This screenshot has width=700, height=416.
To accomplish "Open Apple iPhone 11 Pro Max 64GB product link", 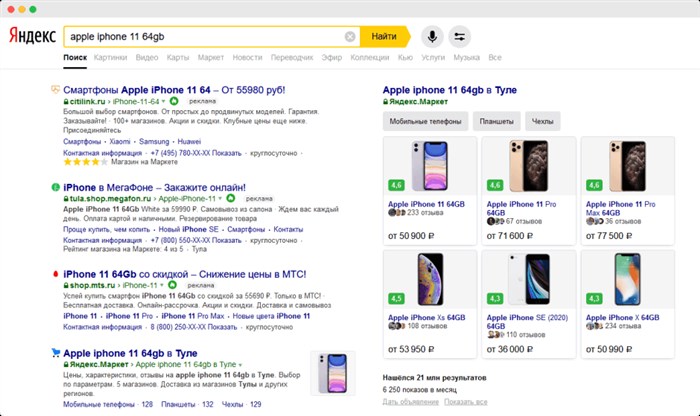I will 621,208.
